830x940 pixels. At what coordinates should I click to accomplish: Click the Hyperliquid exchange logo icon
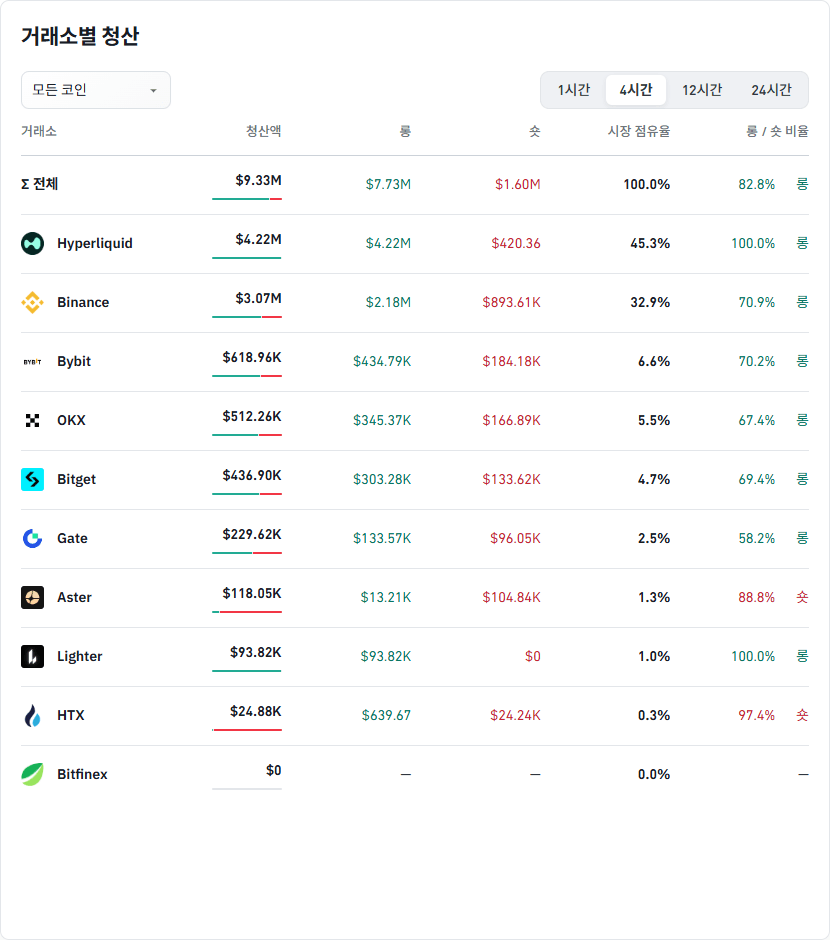click(x=32, y=243)
